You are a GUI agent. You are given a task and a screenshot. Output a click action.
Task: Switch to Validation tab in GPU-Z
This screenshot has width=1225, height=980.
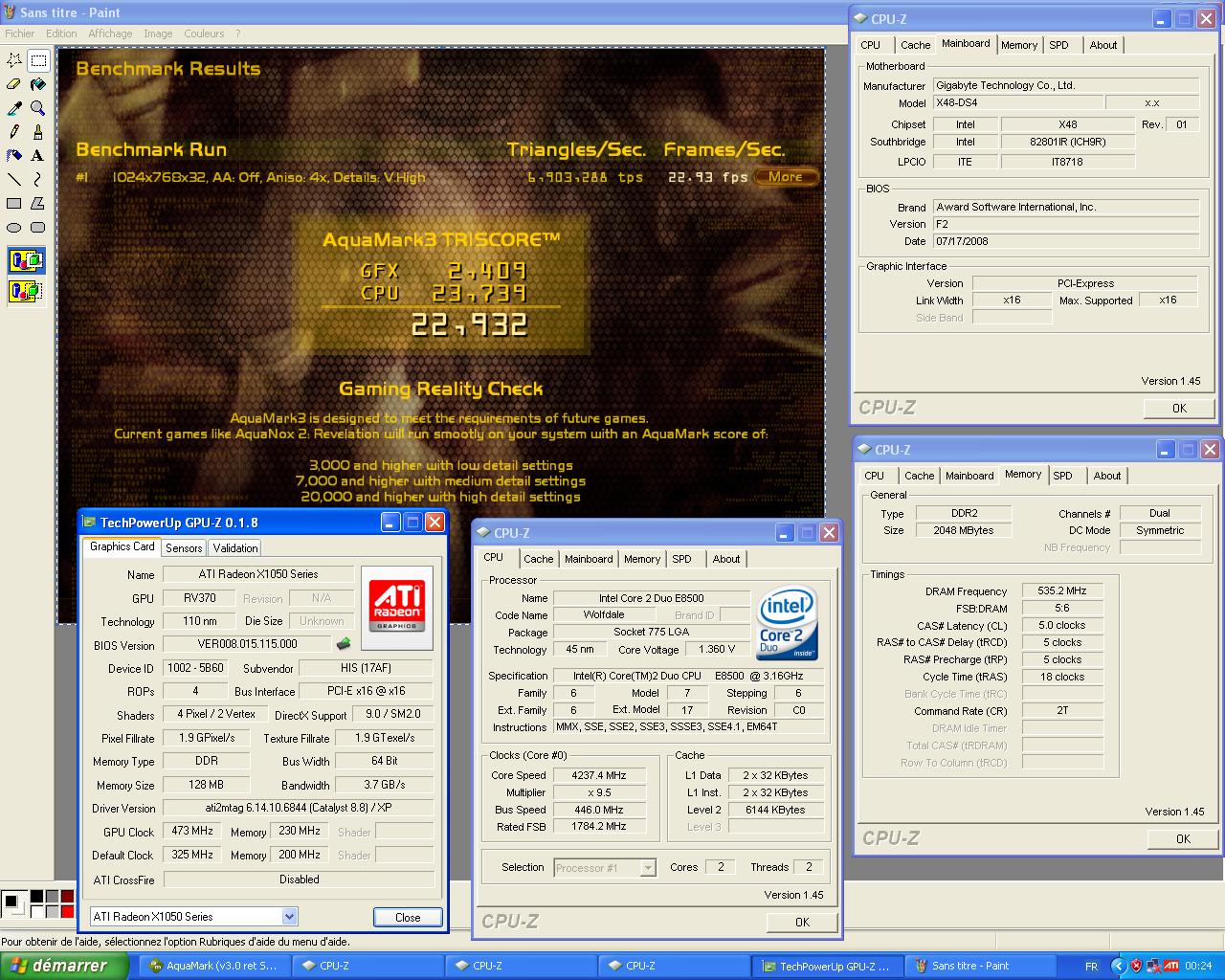(234, 548)
